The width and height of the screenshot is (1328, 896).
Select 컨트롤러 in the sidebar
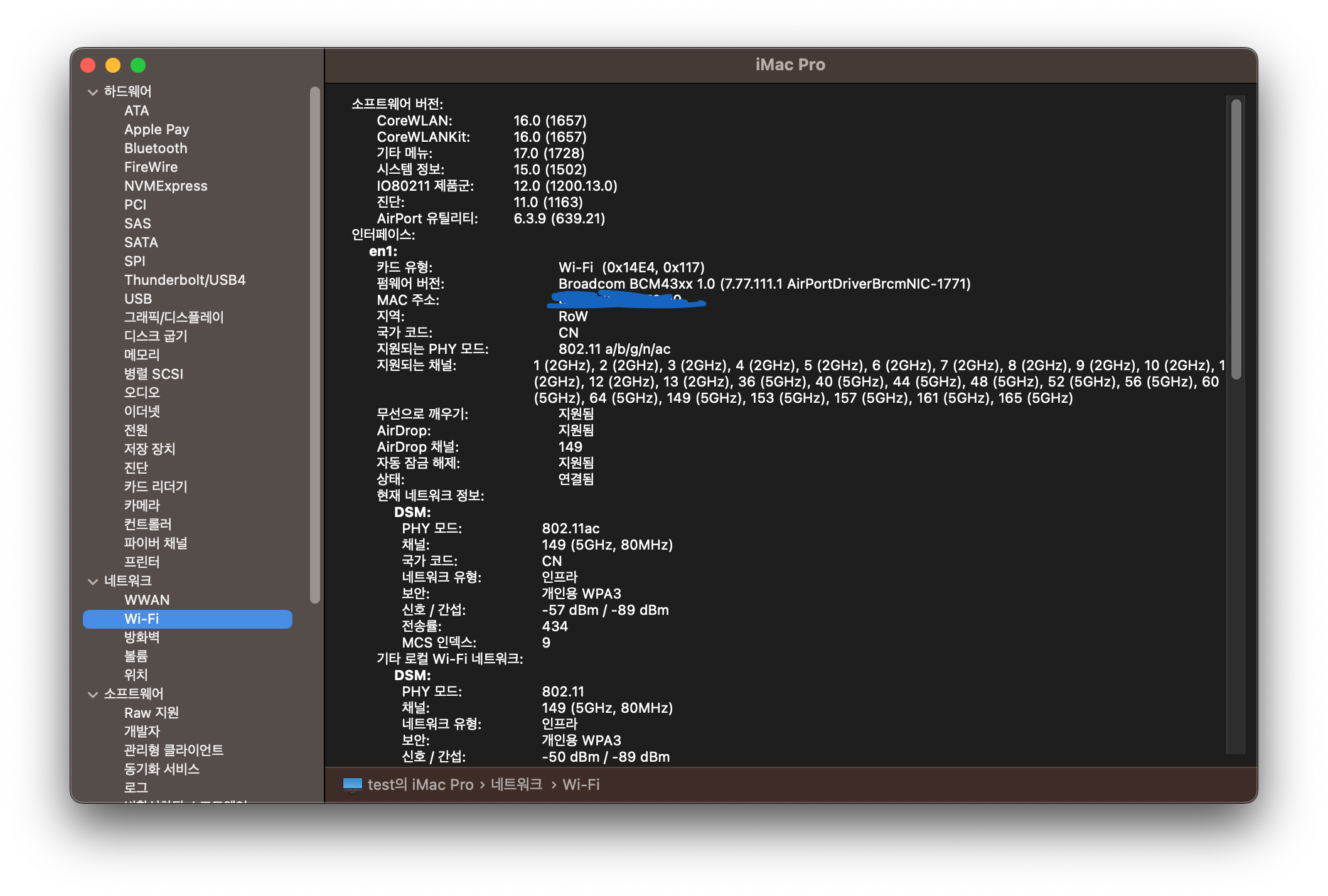click(147, 525)
